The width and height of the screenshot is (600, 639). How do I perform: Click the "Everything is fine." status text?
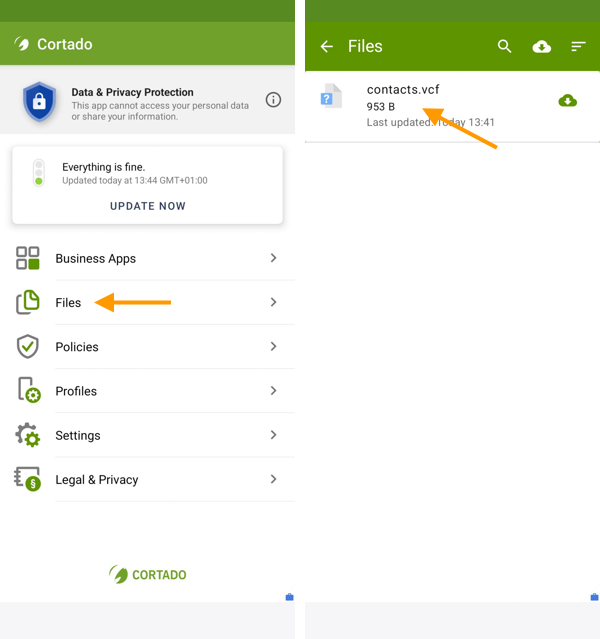click(104, 167)
